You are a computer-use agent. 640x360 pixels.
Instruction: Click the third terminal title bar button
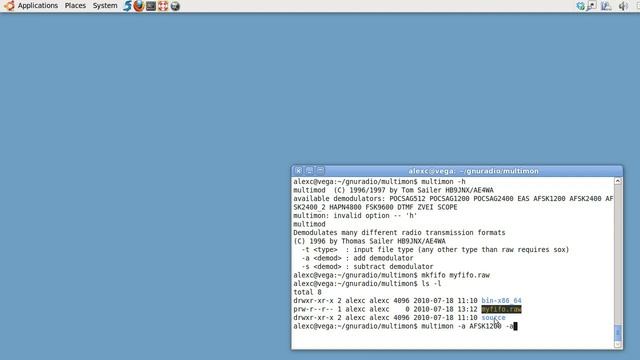pyautogui.click(x=320, y=171)
